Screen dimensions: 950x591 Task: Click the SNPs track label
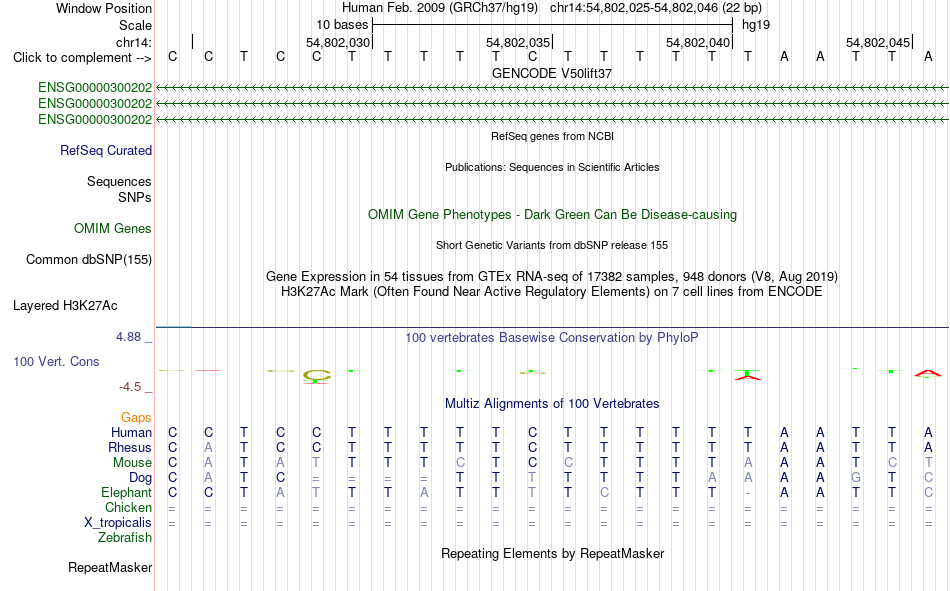point(135,198)
